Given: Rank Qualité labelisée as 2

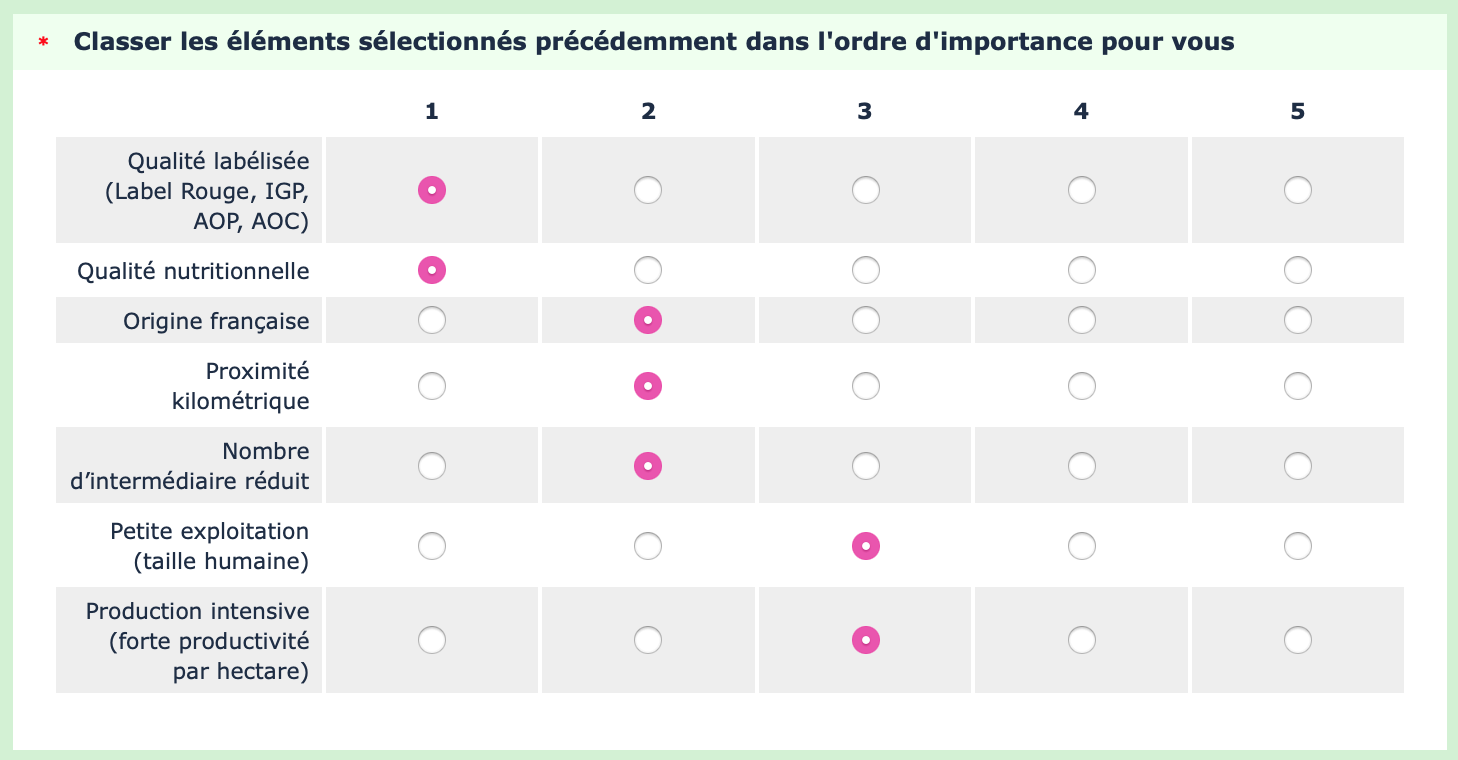Looking at the screenshot, I should point(648,190).
